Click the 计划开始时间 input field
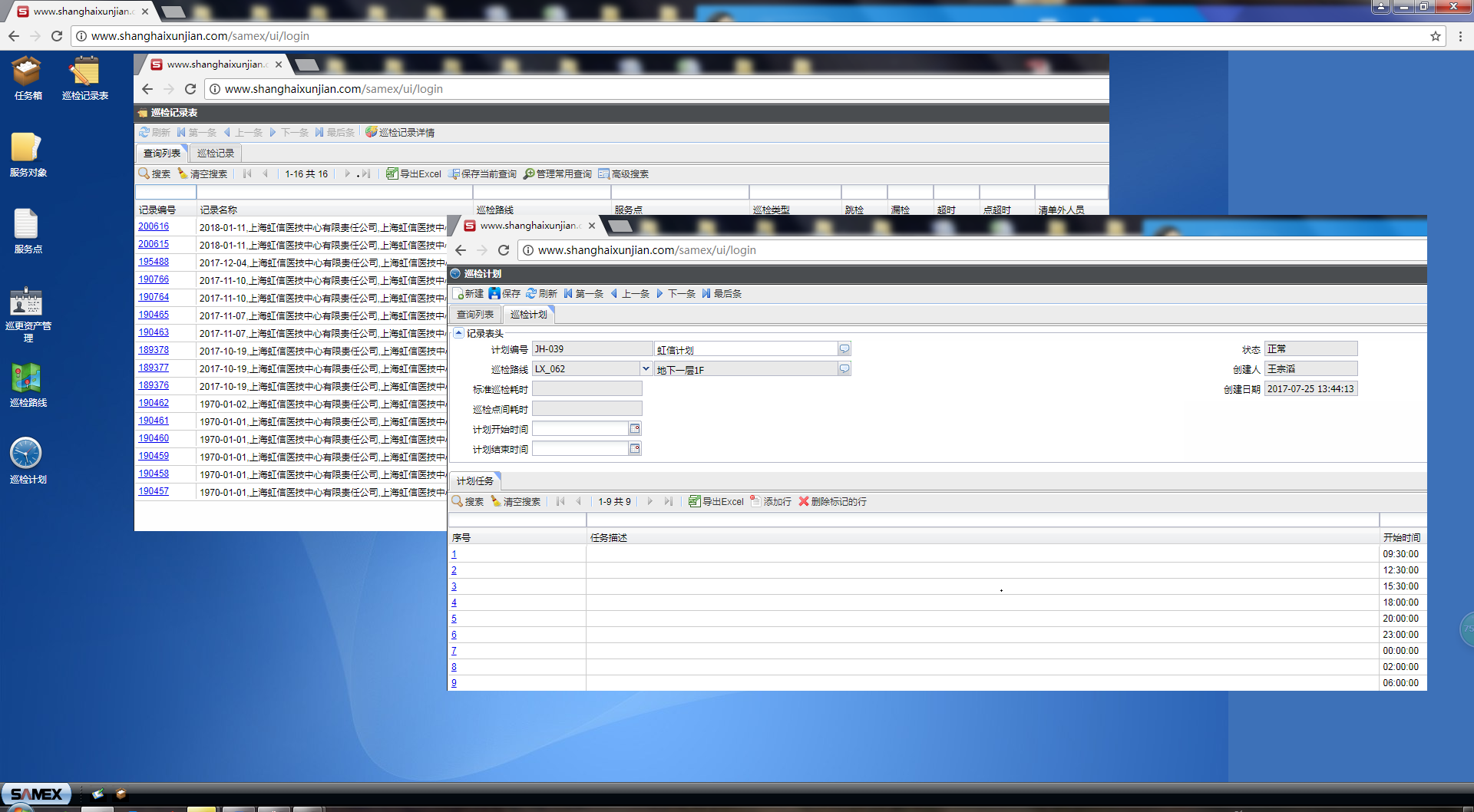 point(580,429)
